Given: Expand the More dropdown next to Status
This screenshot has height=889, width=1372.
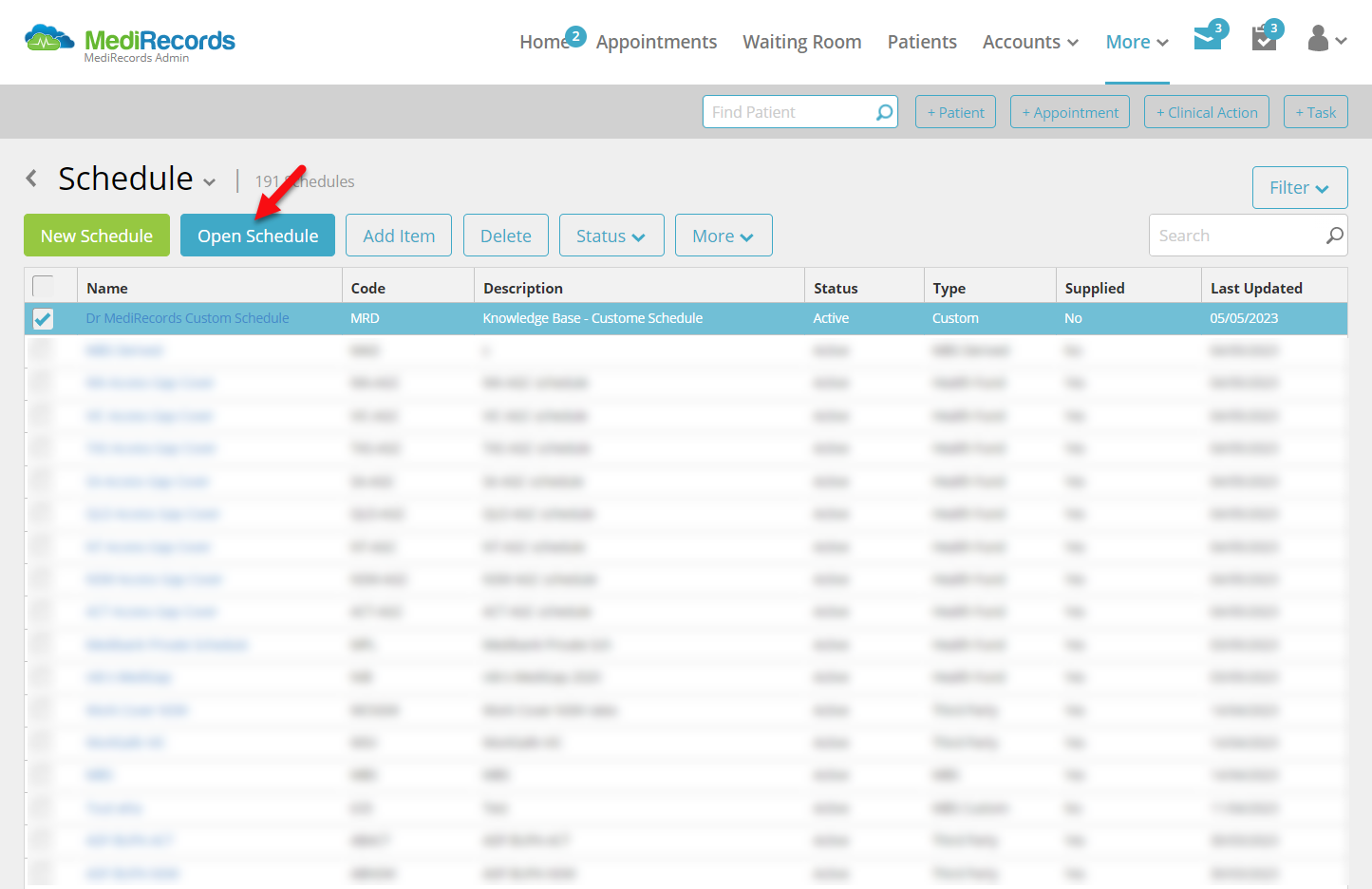Looking at the screenshot, I should (724, 236).
